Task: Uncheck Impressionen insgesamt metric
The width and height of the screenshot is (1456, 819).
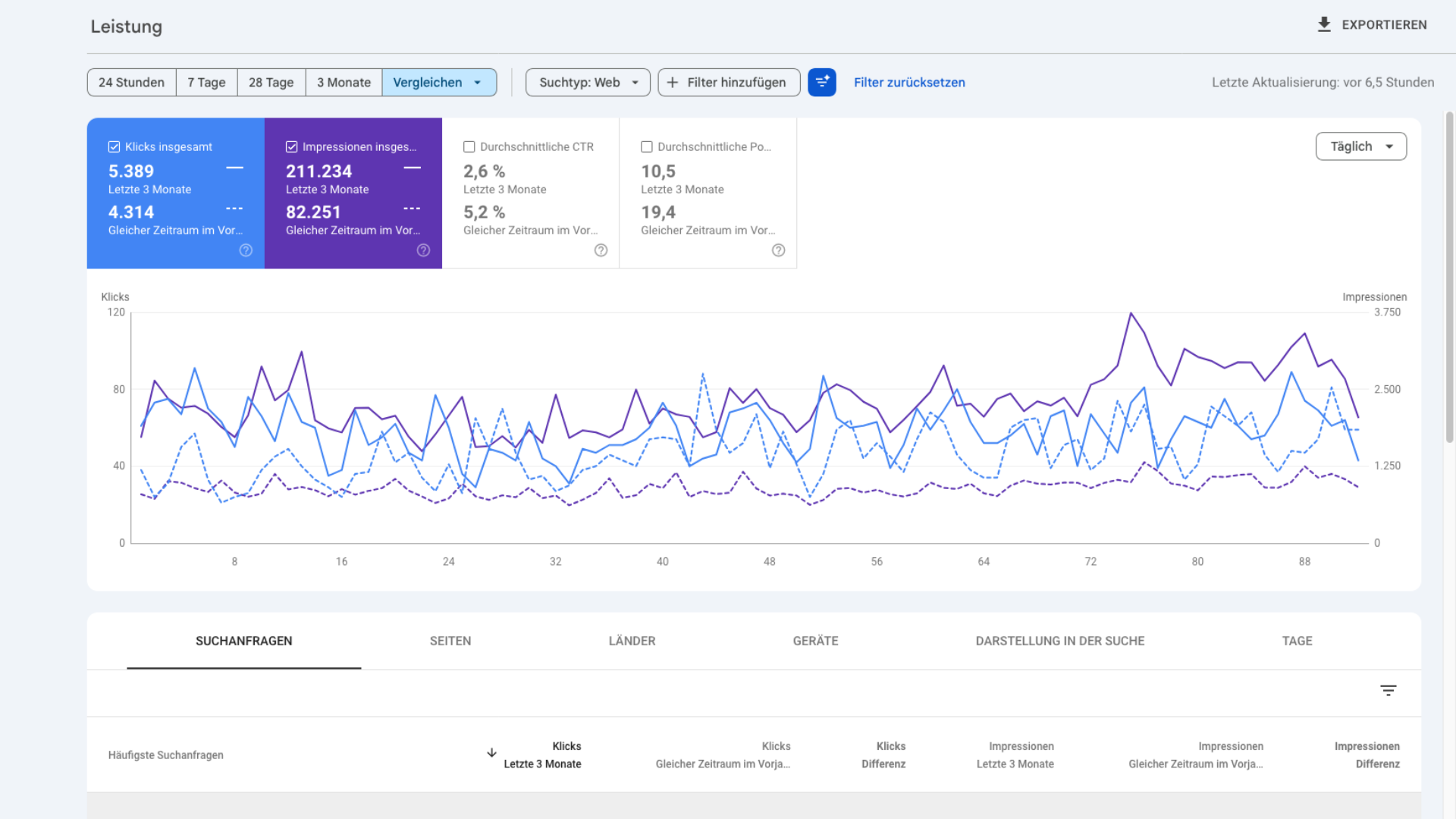Action: (x=291, y=146)
